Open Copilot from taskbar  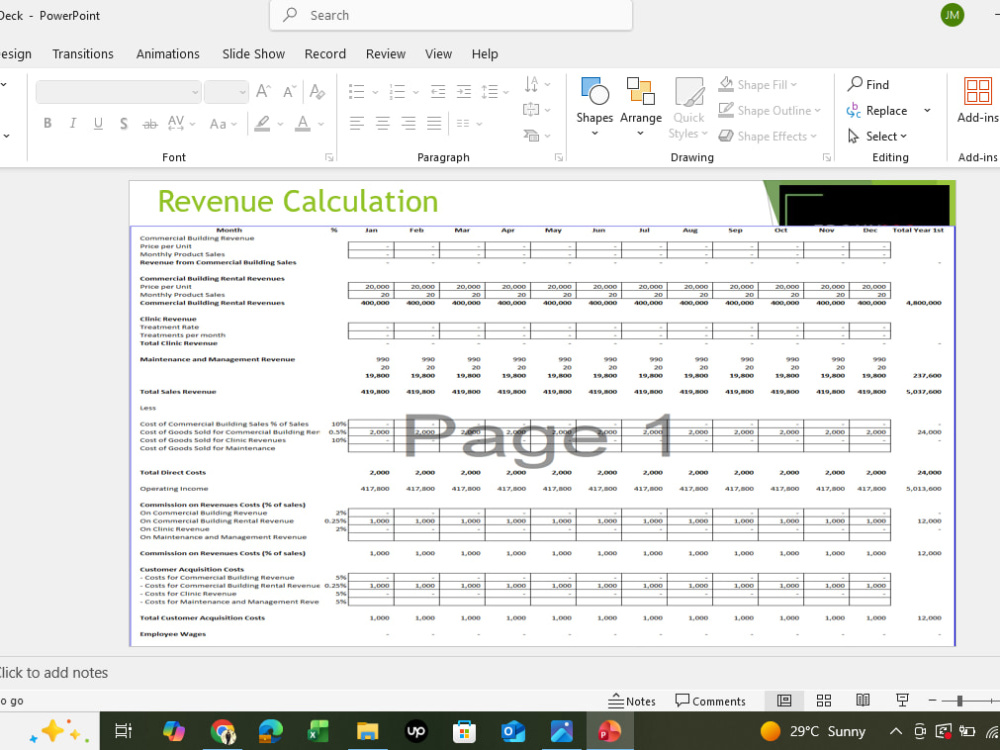173,731
